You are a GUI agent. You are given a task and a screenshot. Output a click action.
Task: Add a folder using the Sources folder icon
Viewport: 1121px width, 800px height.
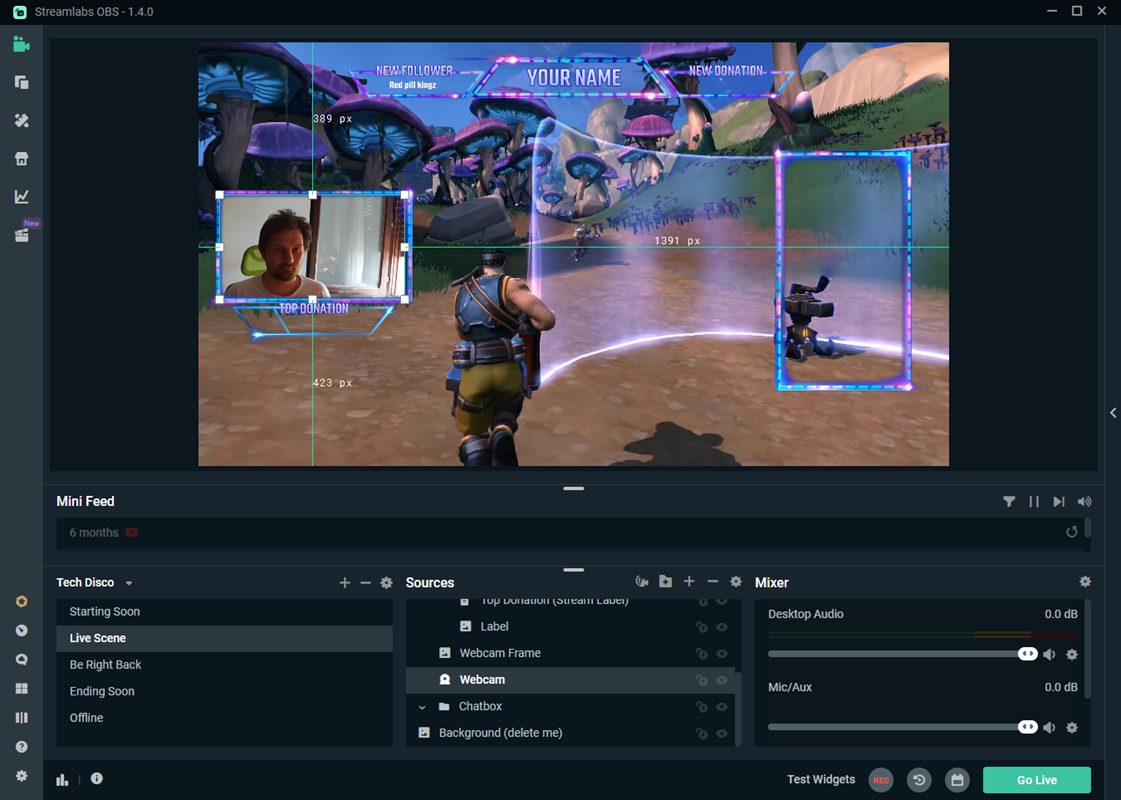tap(666, 582)
